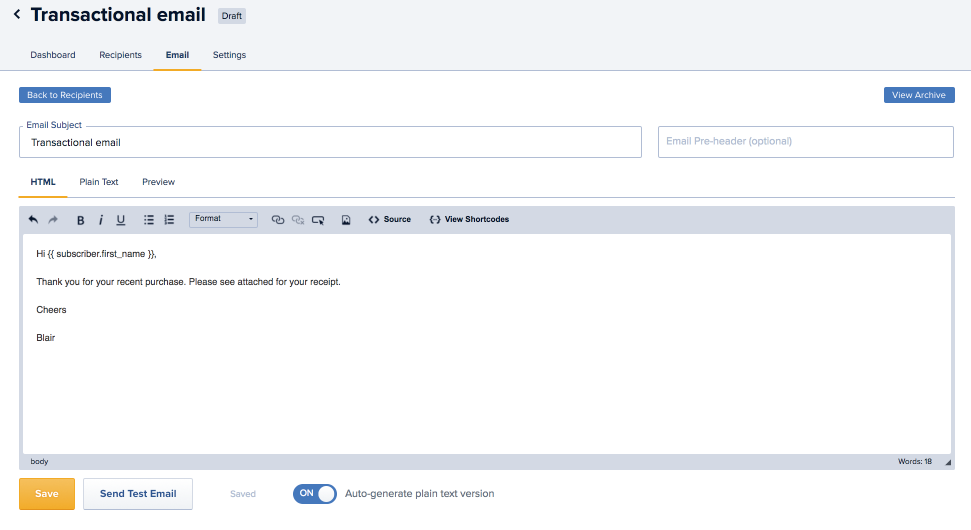Open the Format dropdown

pos(223,219)
